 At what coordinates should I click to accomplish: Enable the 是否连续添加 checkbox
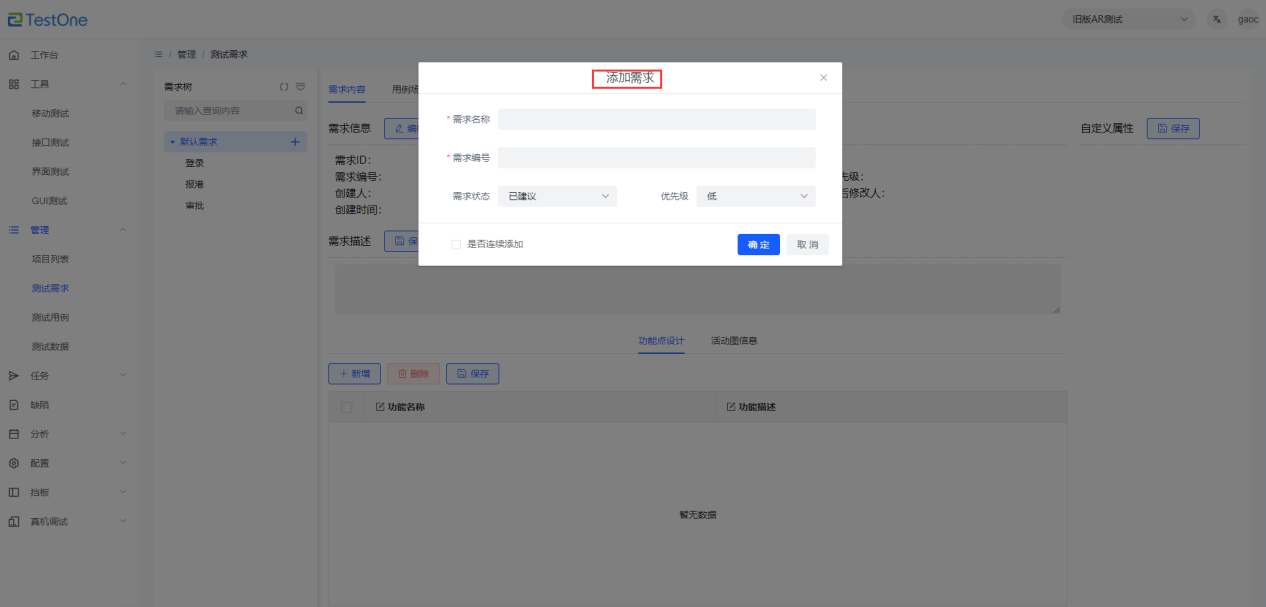point(456,244)
